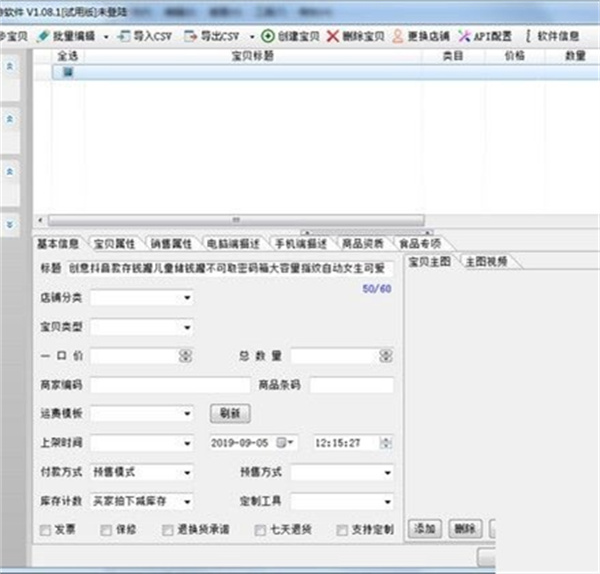Image resolution: width=600 pixels, height=574 pixels.
Task: Open the API配置 settings icon
Action: [465, 35]
